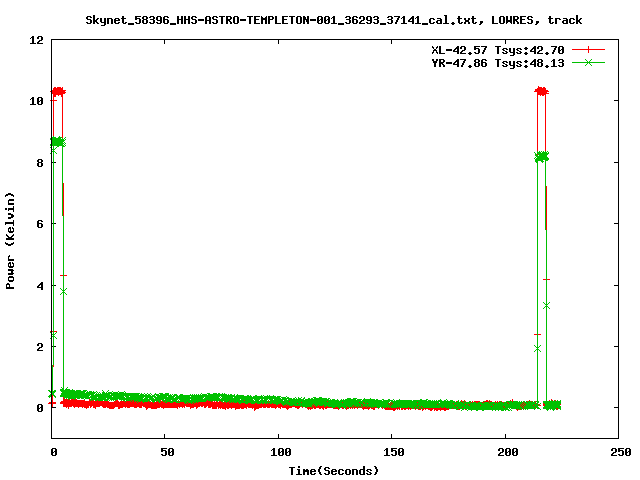Click the x-axis tick label 200
The image size is (640, 480).
pos(508,452)
